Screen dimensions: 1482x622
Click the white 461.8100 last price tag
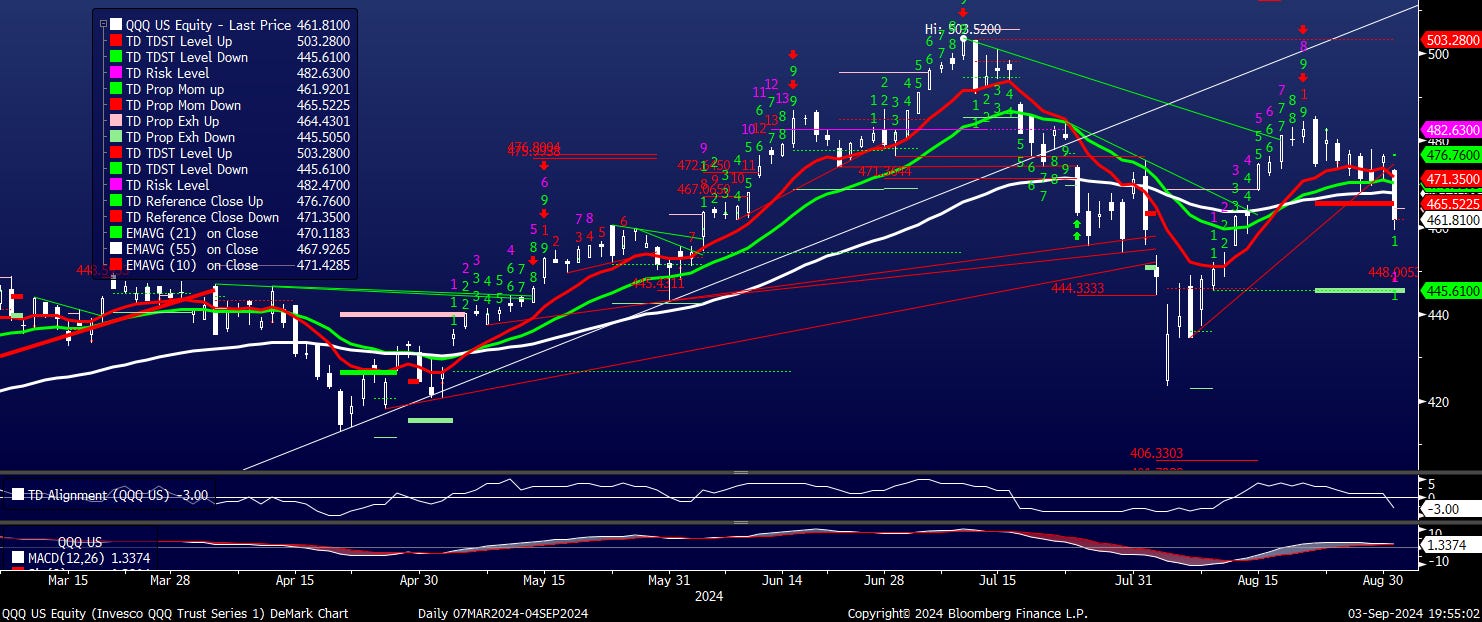[x=1452, y=219]
